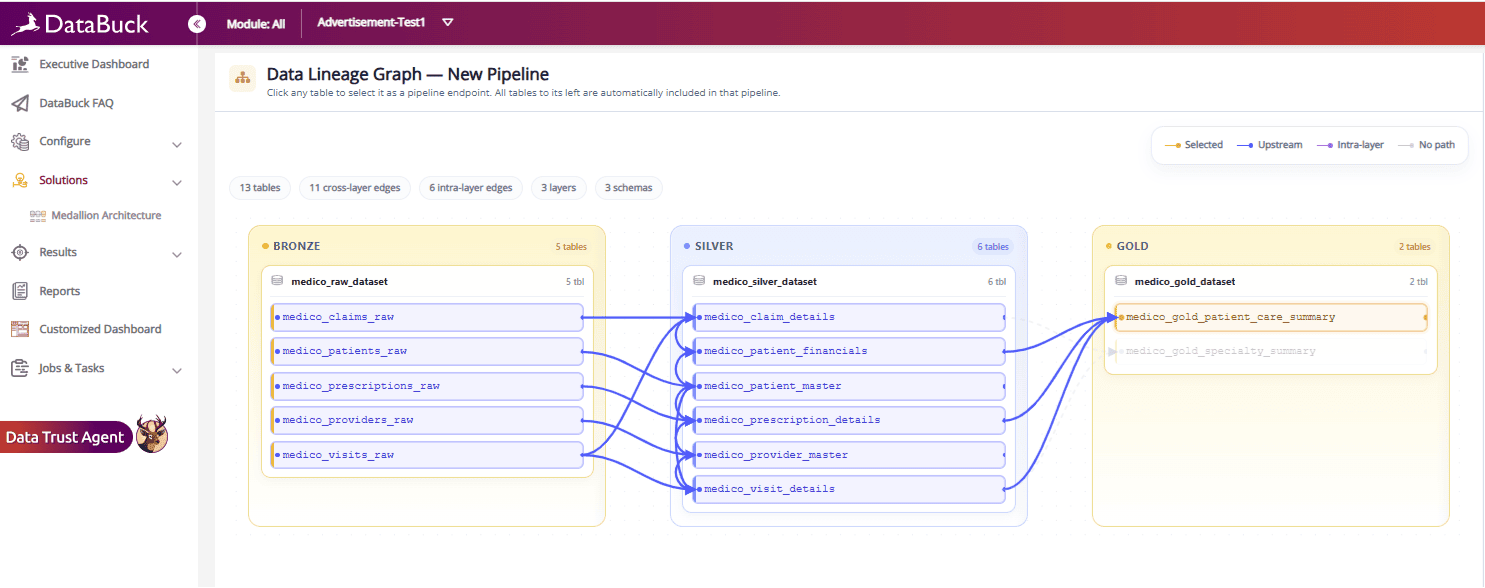The height and width of the screenshot is (588, 1485).
Task: Click the 3 schemas chip
Action: [628, 188]
